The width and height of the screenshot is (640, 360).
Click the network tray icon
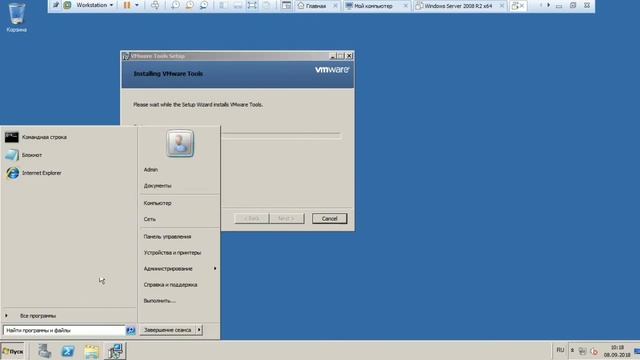click(583, 351)
